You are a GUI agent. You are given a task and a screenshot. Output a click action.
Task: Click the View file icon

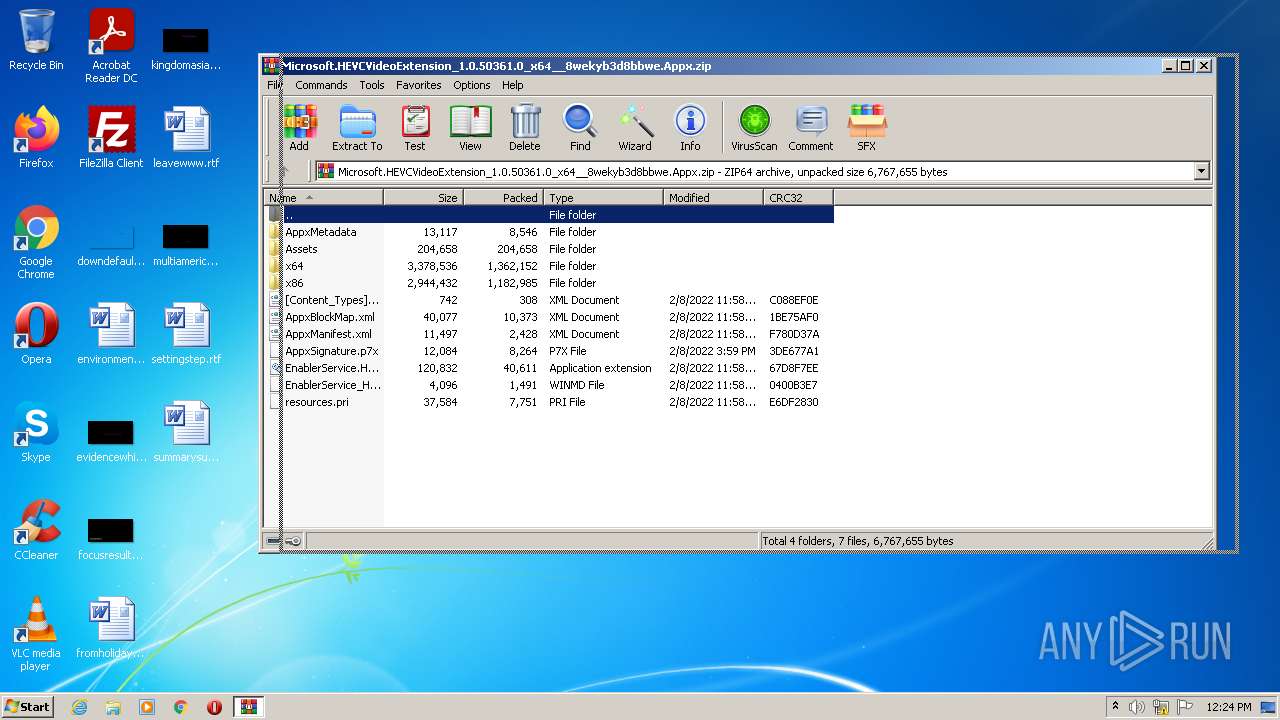pyautogui.click(x=470, y=128)
